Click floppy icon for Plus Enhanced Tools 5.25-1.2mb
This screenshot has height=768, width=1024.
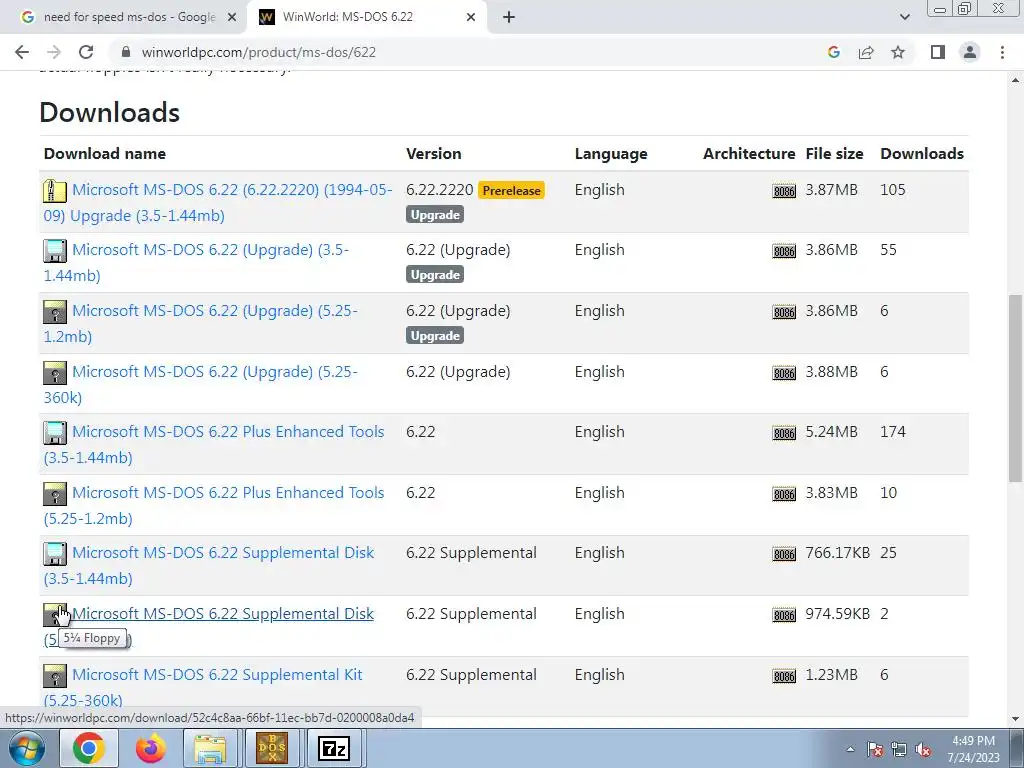click(55, 494)
